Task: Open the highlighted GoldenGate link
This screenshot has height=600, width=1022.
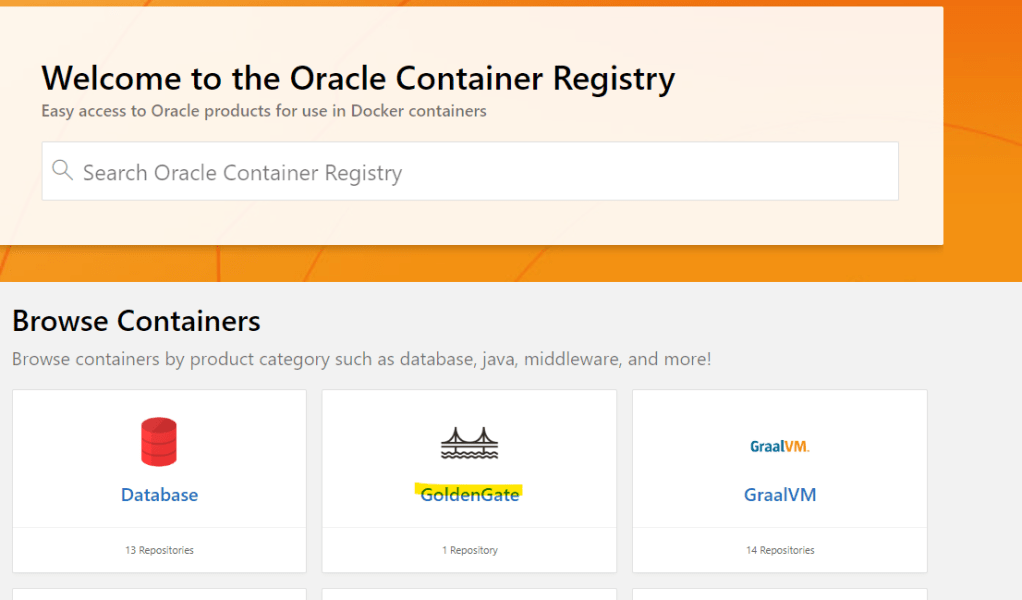Action: pos(469,495)
